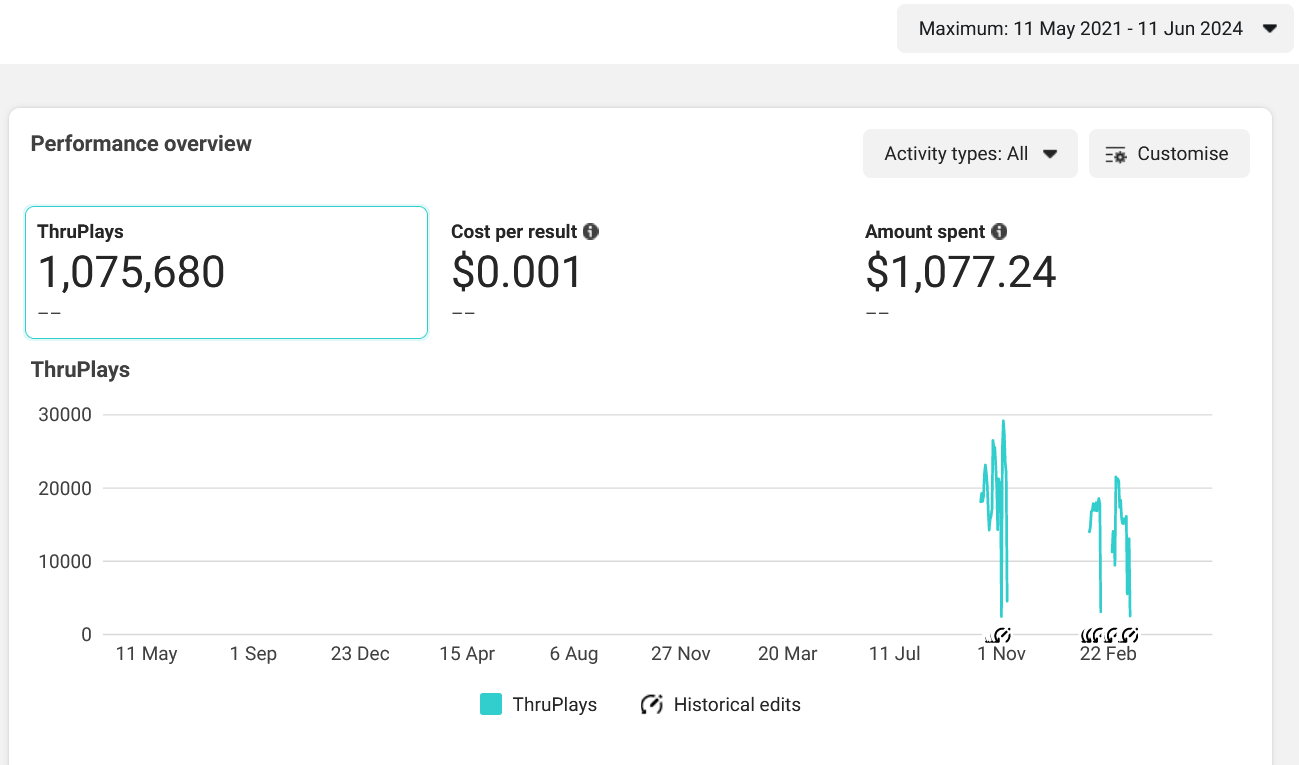Click the teal ThruPlays legend colour swatch
This screenshot has height=765, width=1299.
click(490, 704)
